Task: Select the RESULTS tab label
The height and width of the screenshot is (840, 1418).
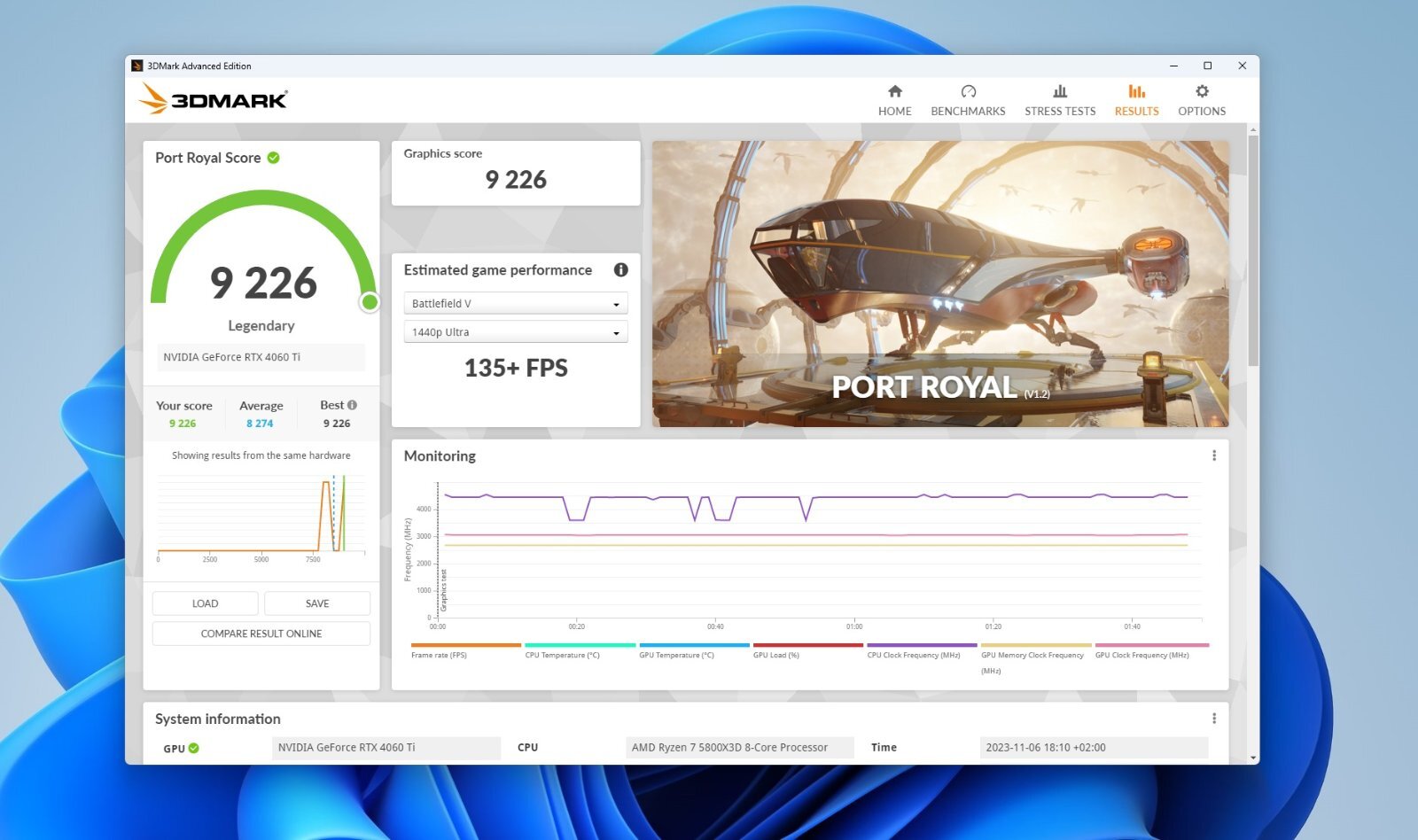Action: point(1136,112)
